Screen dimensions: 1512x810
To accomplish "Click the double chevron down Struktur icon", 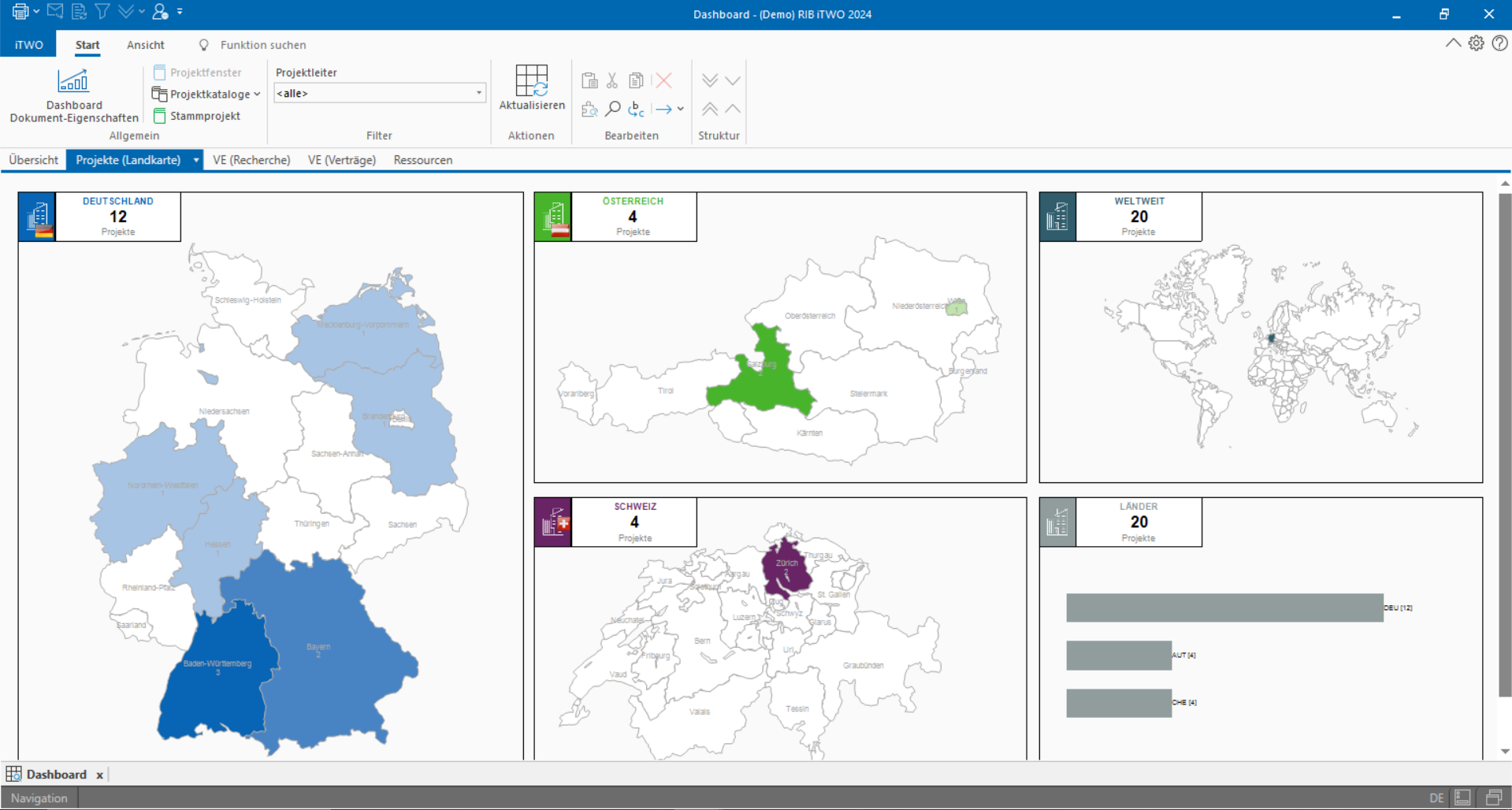I will [709, 80].
